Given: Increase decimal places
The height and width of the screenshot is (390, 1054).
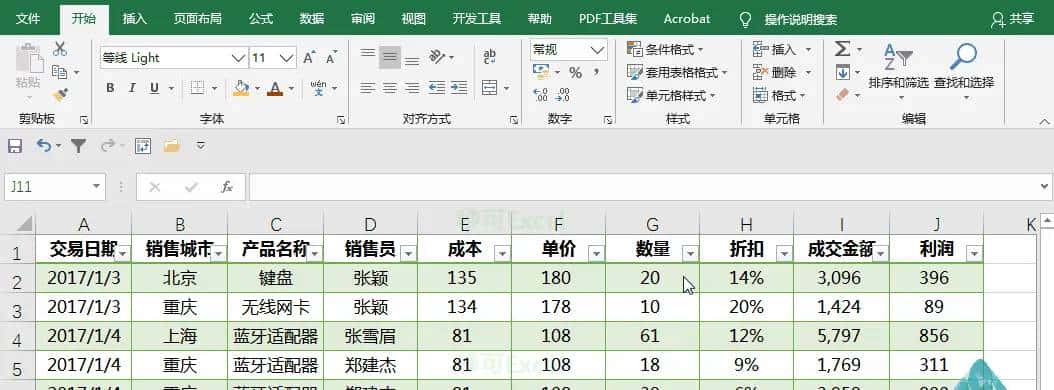Looking at the screenshot, I should coord(540,95).
